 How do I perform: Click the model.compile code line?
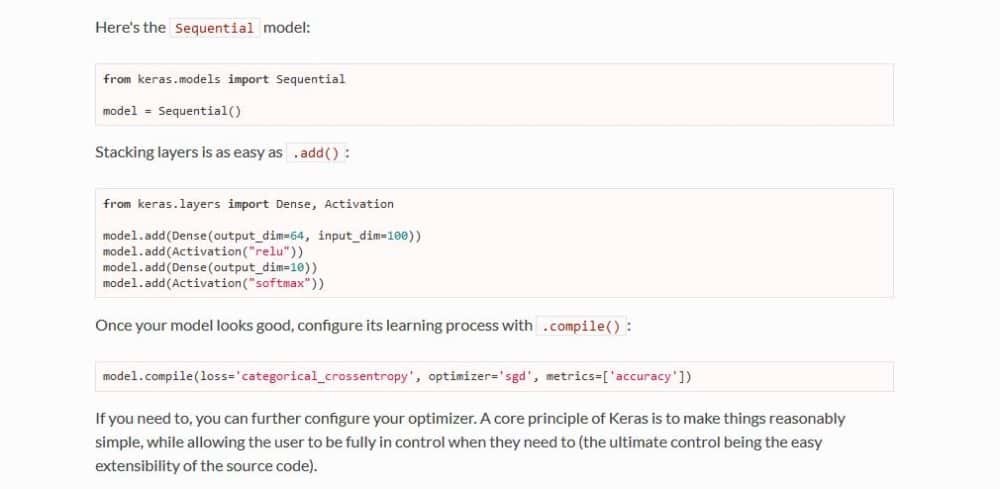[397, 377]
